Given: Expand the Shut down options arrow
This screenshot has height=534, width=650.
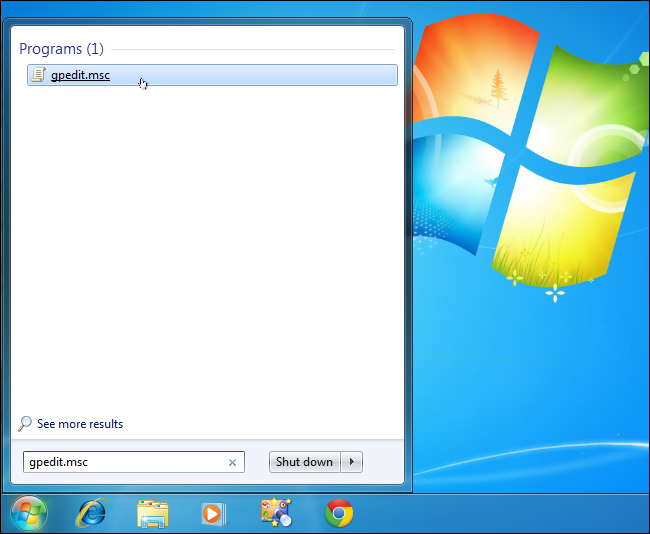Looking at the screenshot, I should coord(352,462).
